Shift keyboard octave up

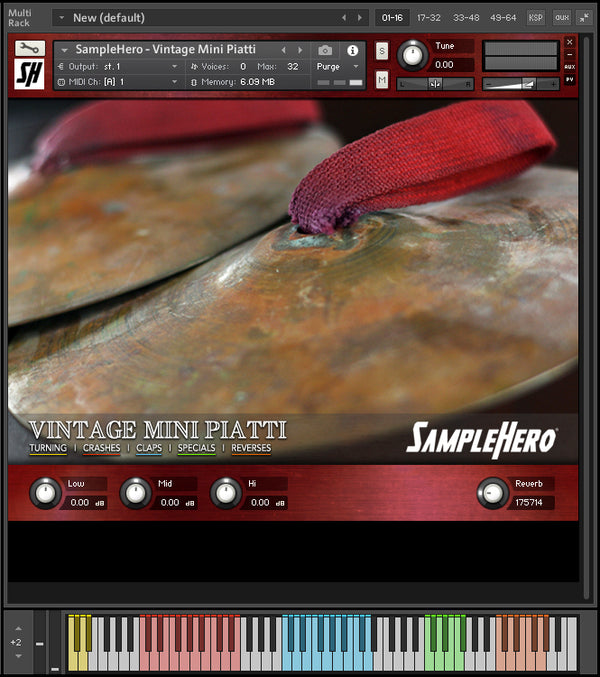click(x=18, y=629)
